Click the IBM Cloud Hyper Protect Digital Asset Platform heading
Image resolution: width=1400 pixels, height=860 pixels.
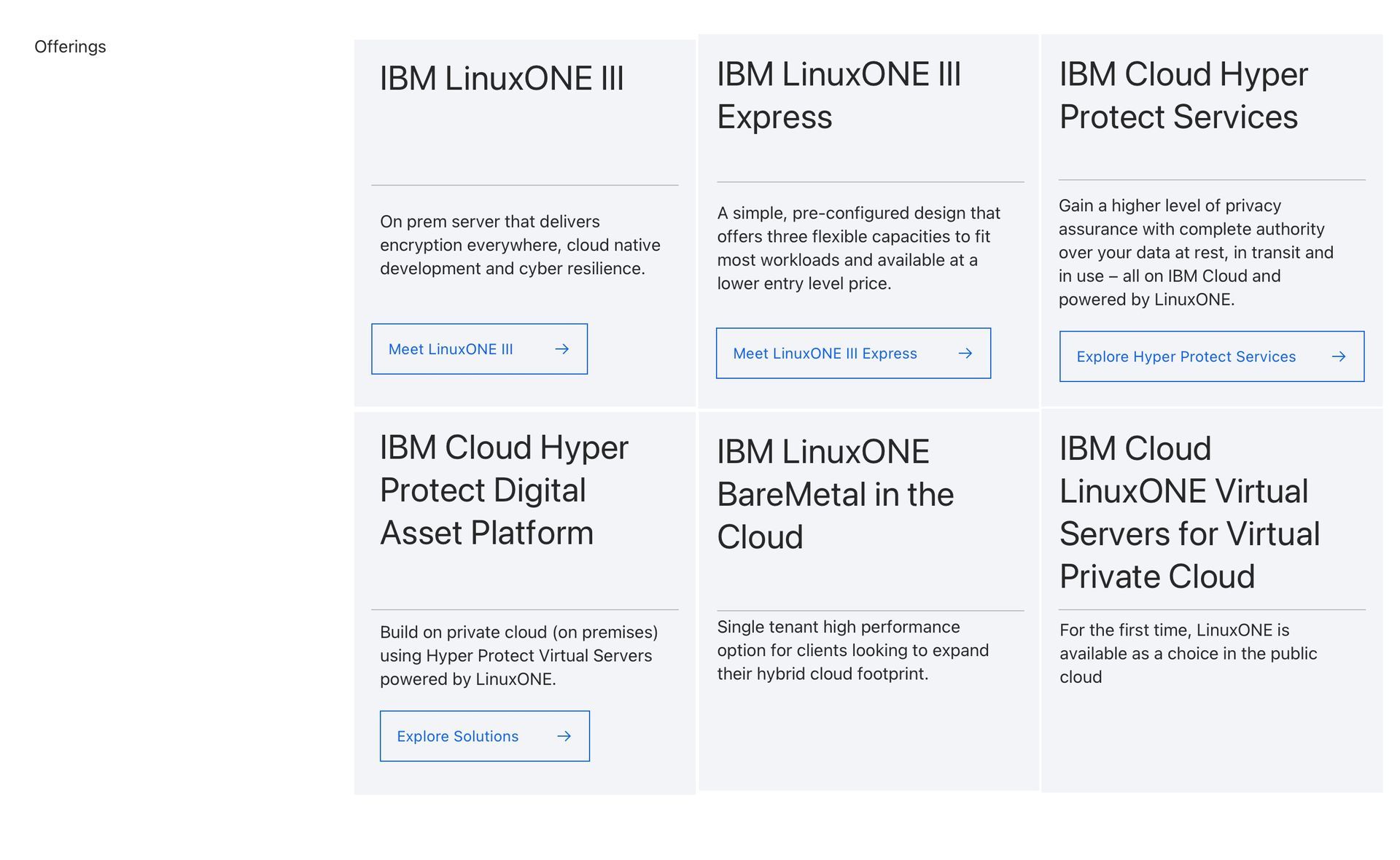(504, 490)
